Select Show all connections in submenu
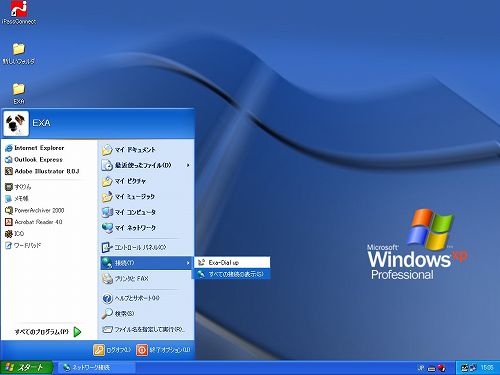500x375 pixels. [232, 274]
